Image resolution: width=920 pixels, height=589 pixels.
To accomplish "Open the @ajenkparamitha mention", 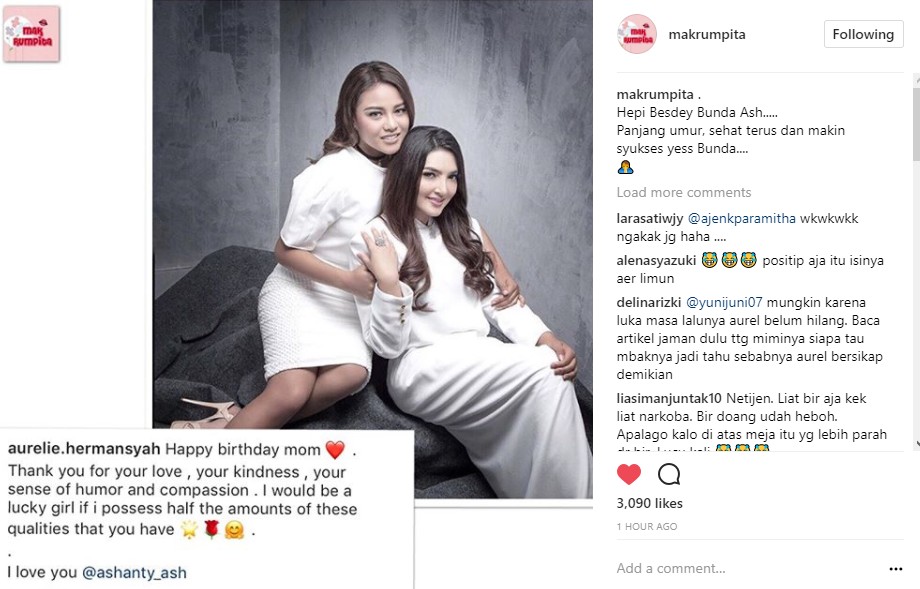I will (742, 219).
